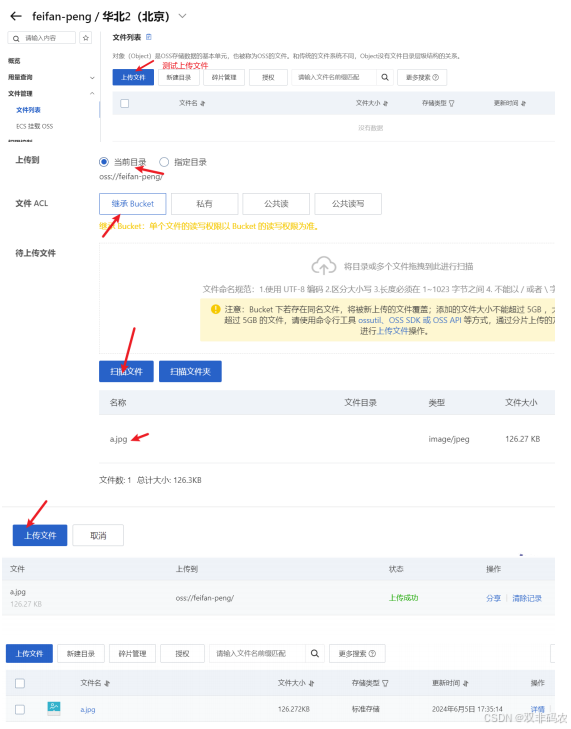Image resolution: width=571 pixels, height=729 pixels.
Task: Click 上传文件 in the empty 没有数据 list toolbar
Action: coord(133,77)
